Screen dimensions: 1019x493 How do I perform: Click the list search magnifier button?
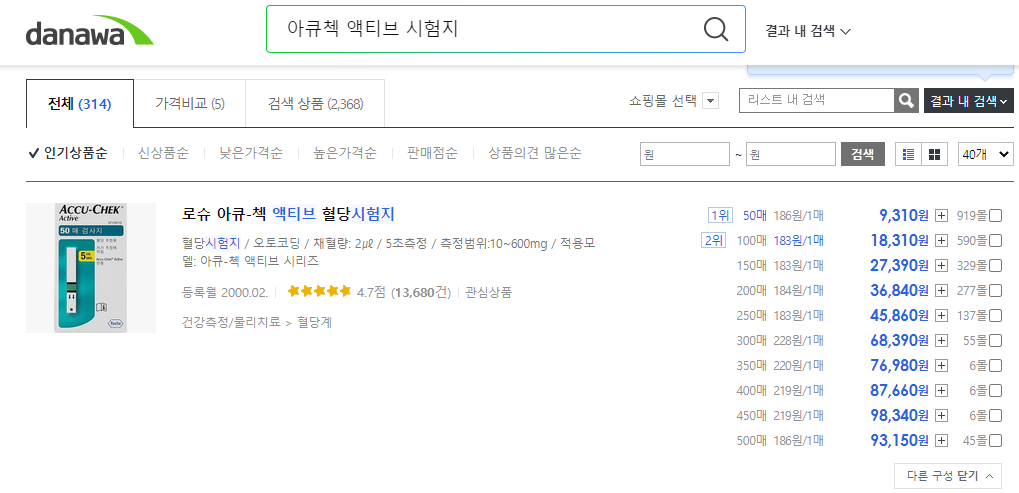tap(907, 101)
